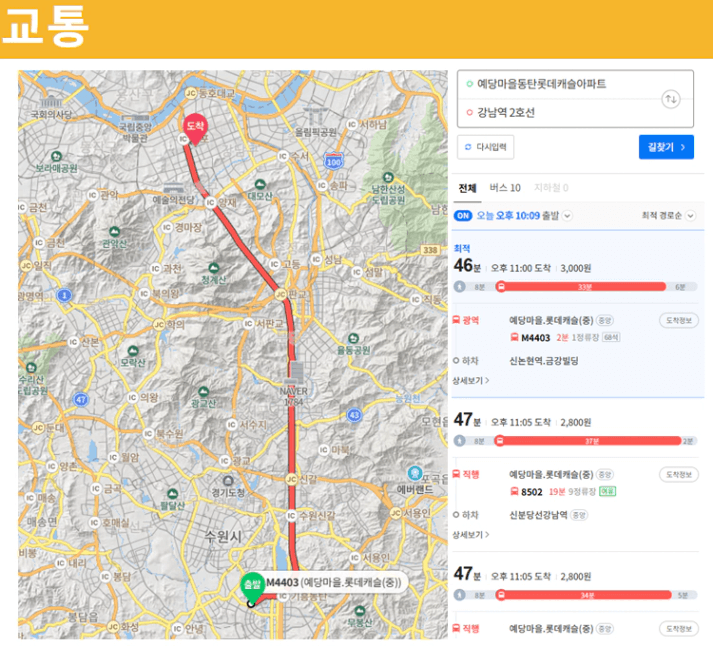This screenshot has height=646, width=713.
Task: Click the 수원시 city label on map
Action: (x=223, y=536)
